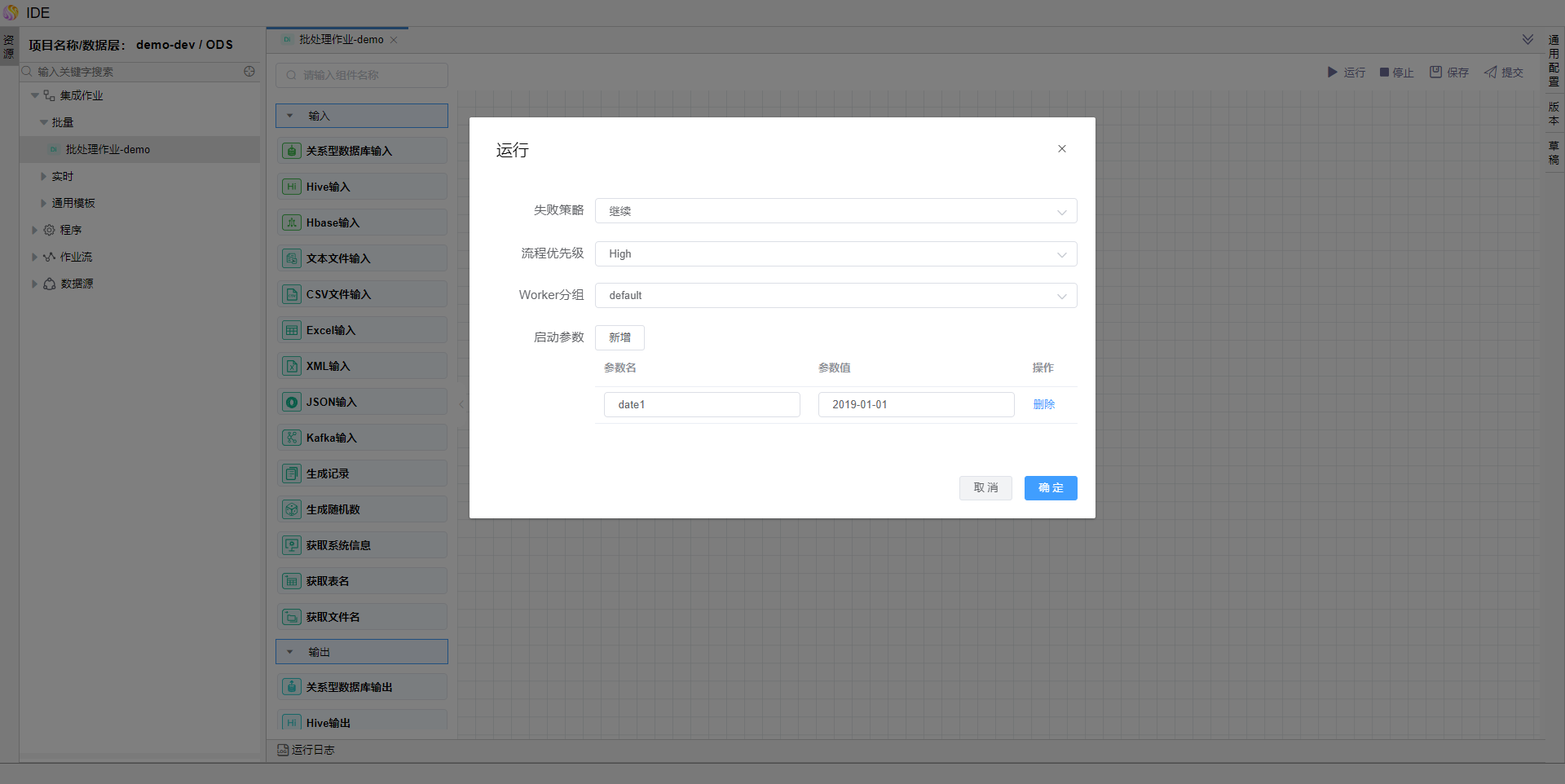Open the 流程优先级 dropdown showing High
Image resolution: width=1565 pixels, height=784 pixels.
835,254
